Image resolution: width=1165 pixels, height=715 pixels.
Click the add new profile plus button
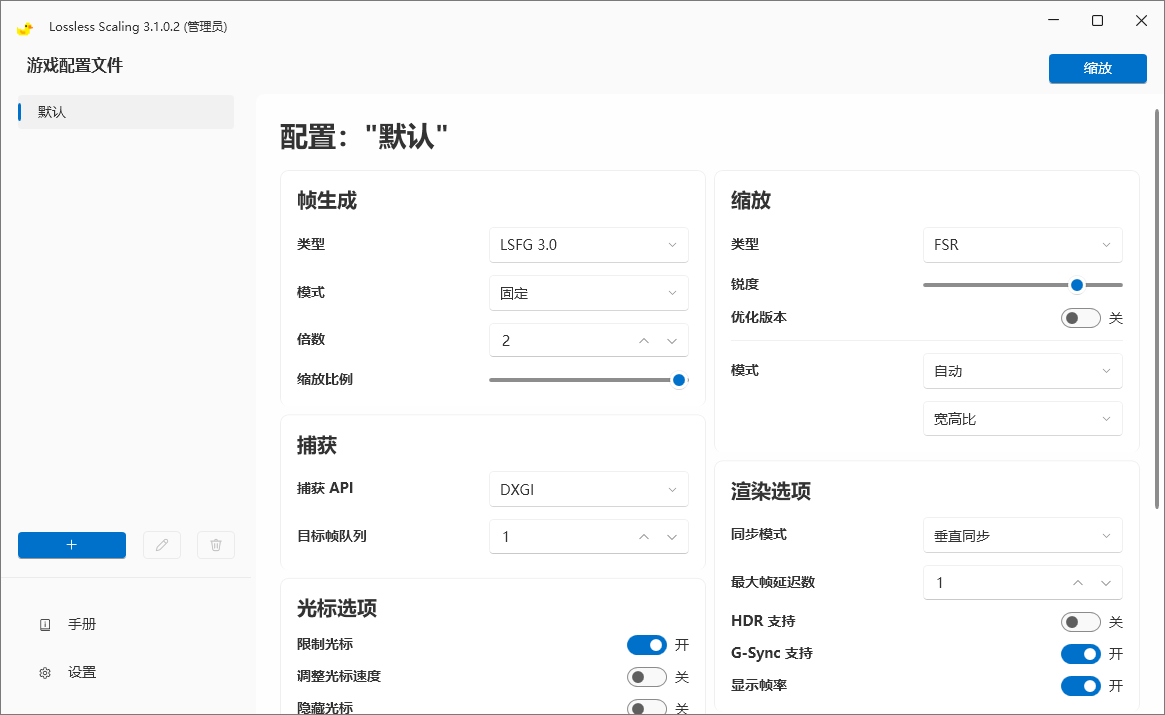point(72,545)
